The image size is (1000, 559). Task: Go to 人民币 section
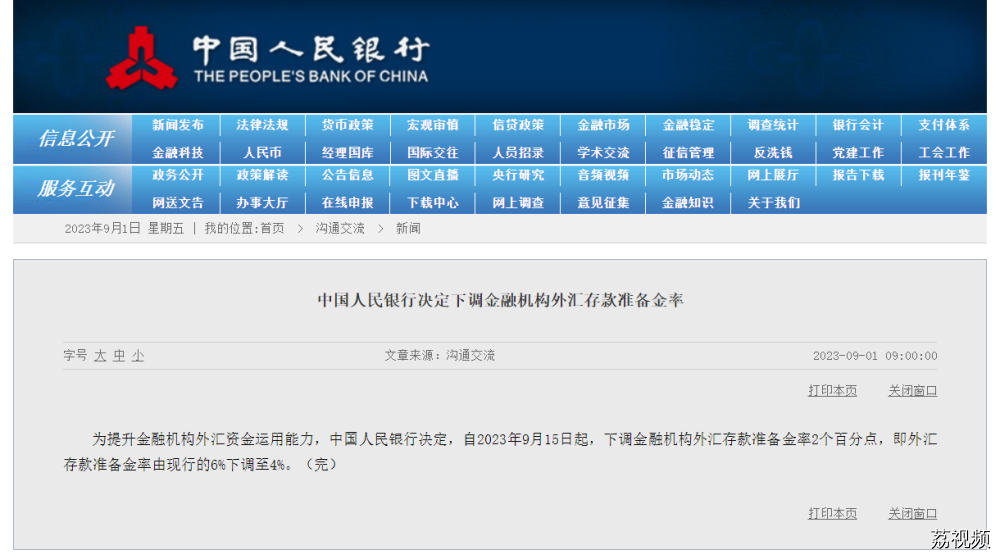pos(262,153)
